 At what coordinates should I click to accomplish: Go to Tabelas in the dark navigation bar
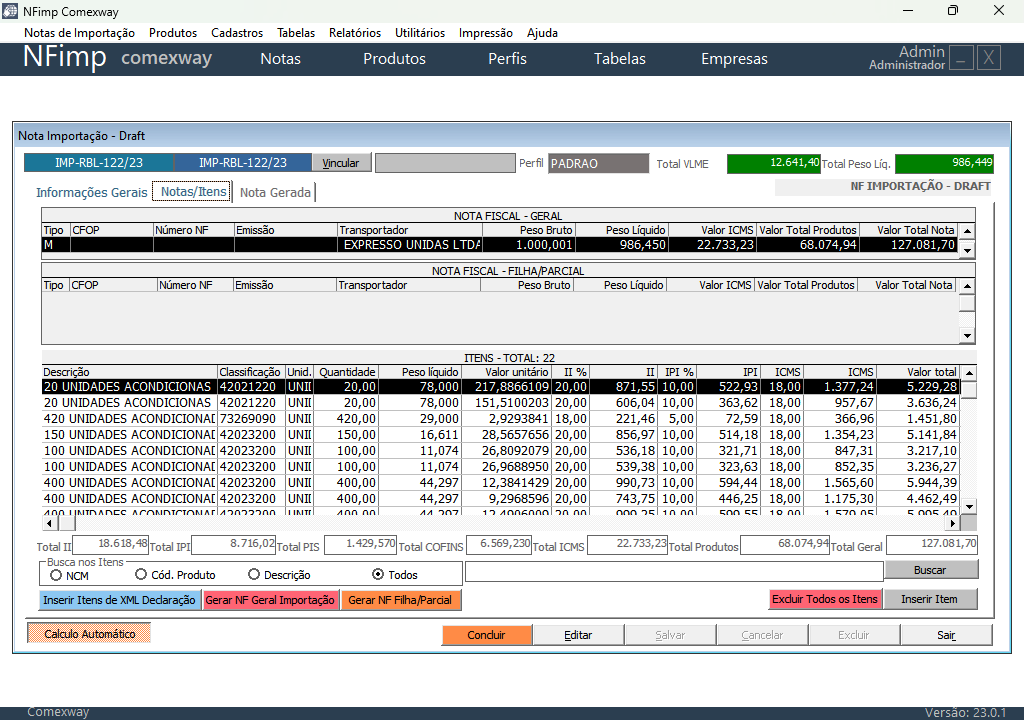point(619,59)
